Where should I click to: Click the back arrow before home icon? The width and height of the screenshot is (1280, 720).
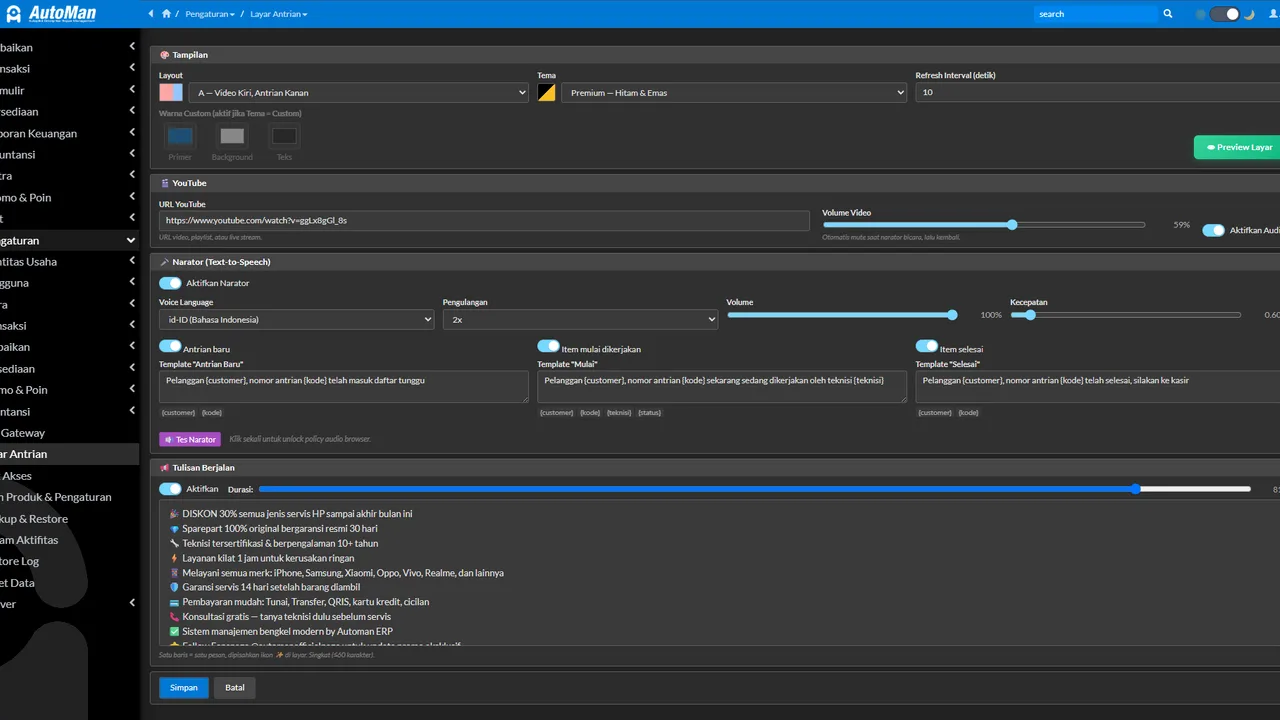tap(151, 14)
